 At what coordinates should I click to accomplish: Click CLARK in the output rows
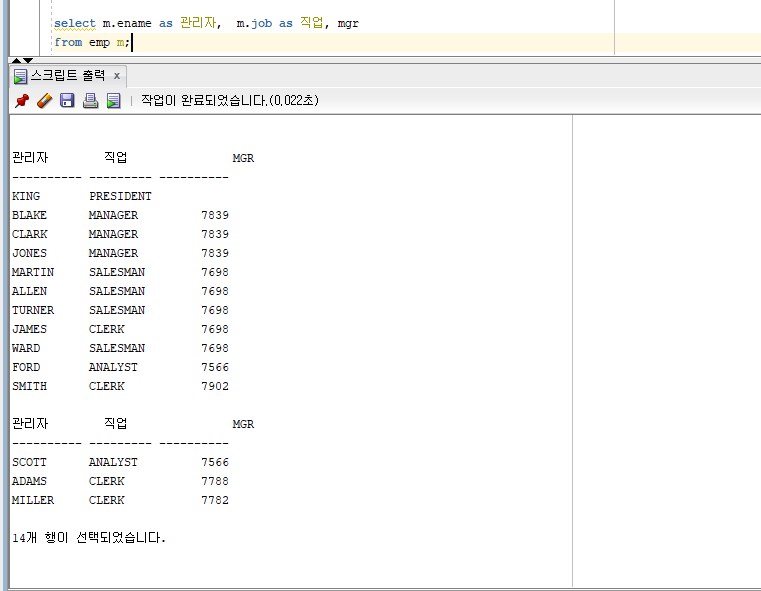click(x=30, y=234)
